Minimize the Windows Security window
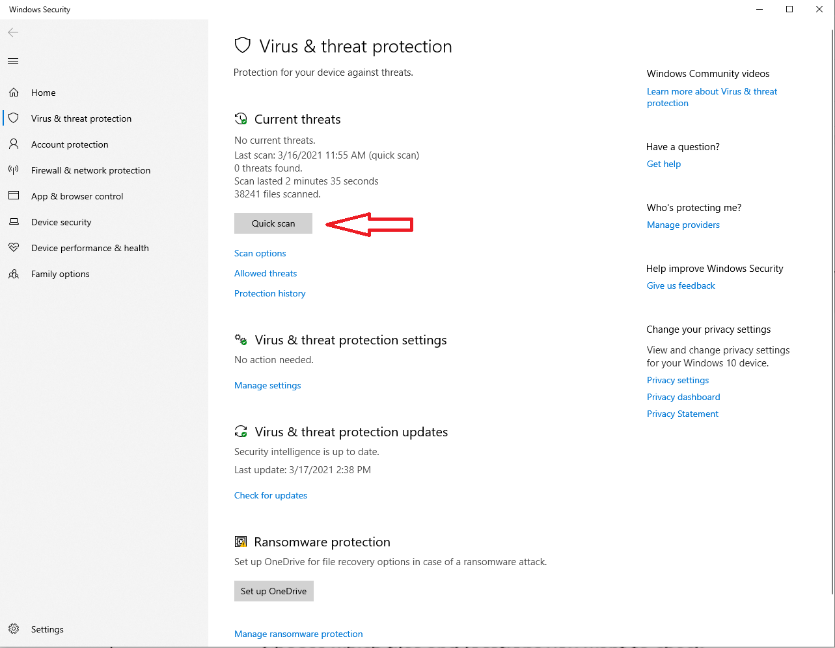Viewport: 835px width, 648px height. pyautogui.click(x=759, y=9)
